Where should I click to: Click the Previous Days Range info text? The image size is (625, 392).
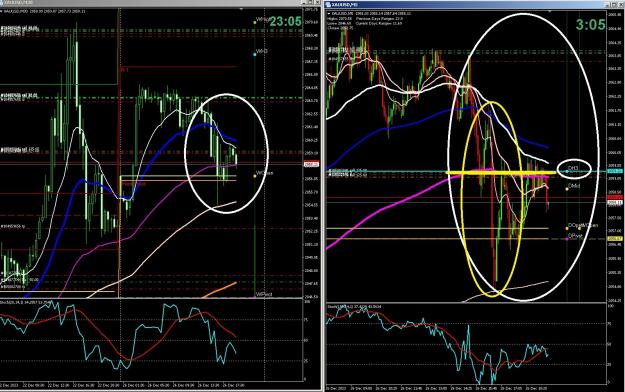click(x=379, y=18)
